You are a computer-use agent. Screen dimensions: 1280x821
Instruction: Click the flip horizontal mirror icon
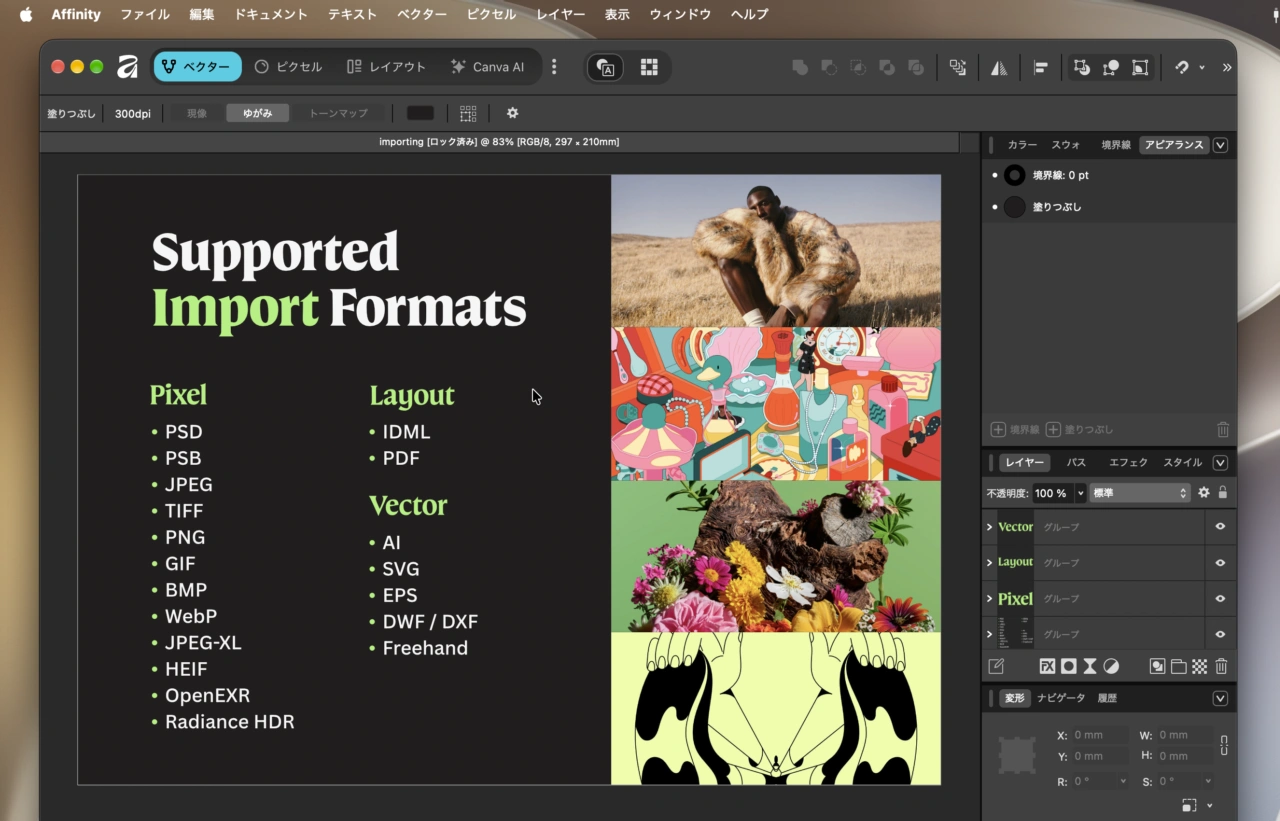[999, 67]
